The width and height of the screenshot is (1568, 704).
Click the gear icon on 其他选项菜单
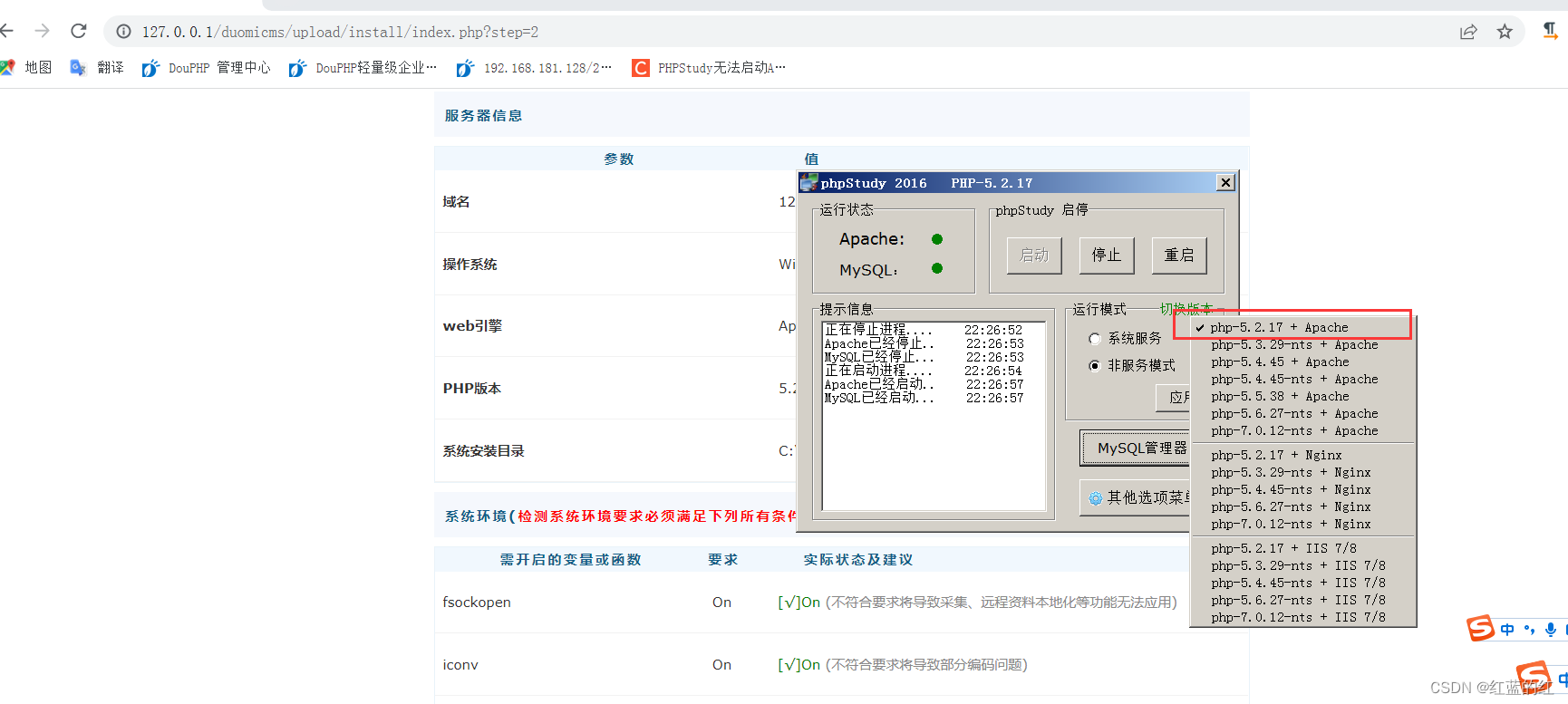pos(1096,498)
